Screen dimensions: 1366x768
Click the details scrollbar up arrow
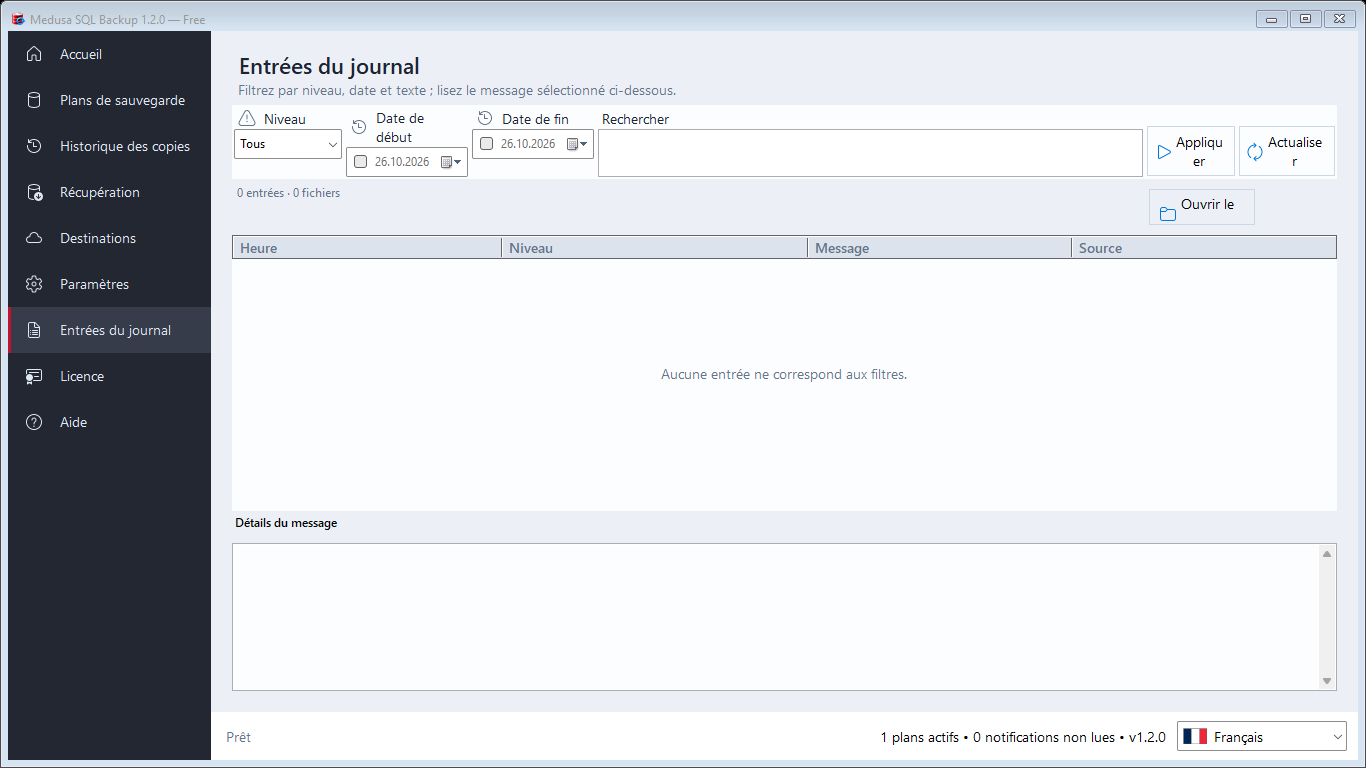tap(1327, 553)
